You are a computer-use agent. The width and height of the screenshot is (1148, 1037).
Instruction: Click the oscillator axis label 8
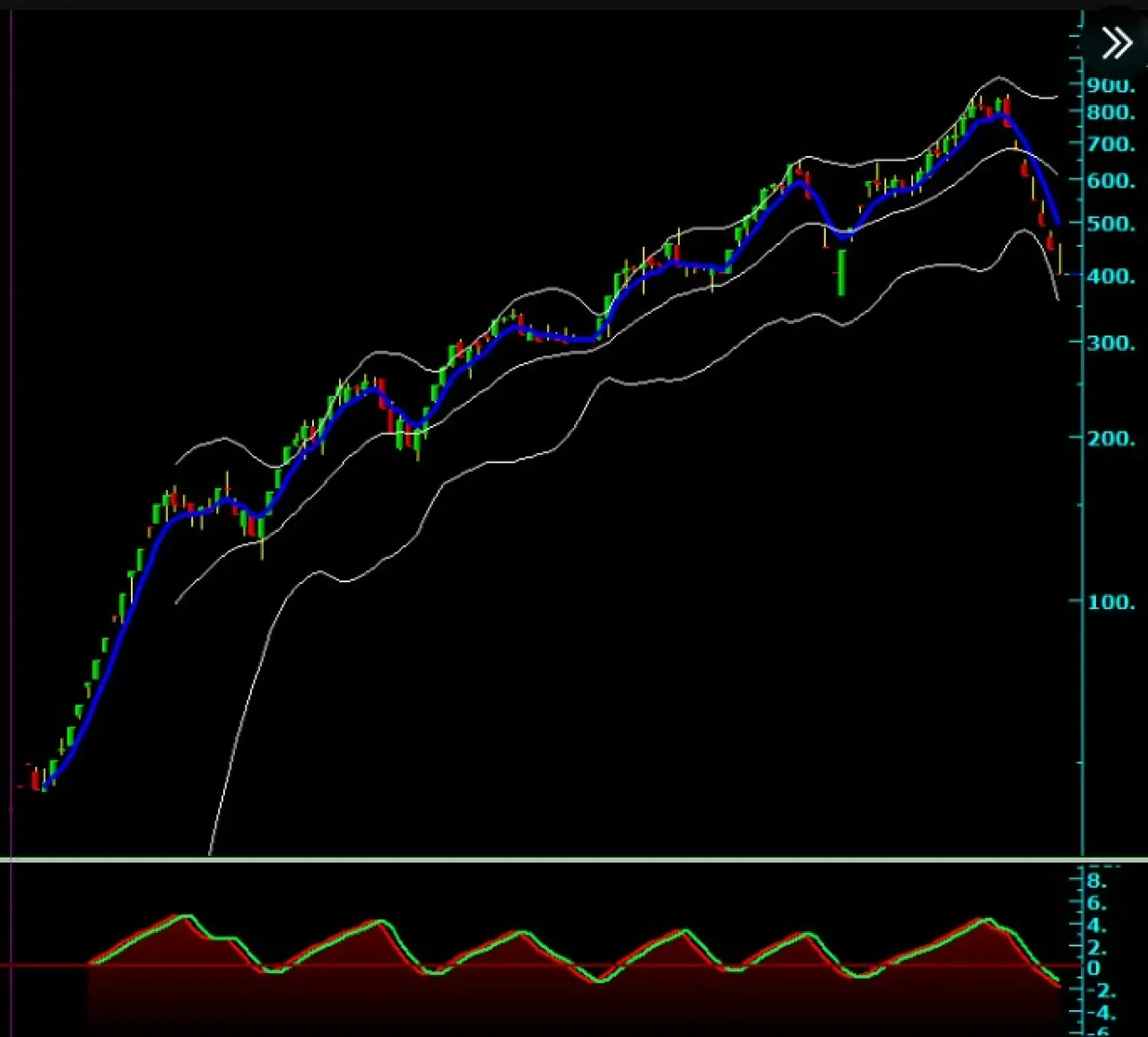click(x=1096, y=881)
